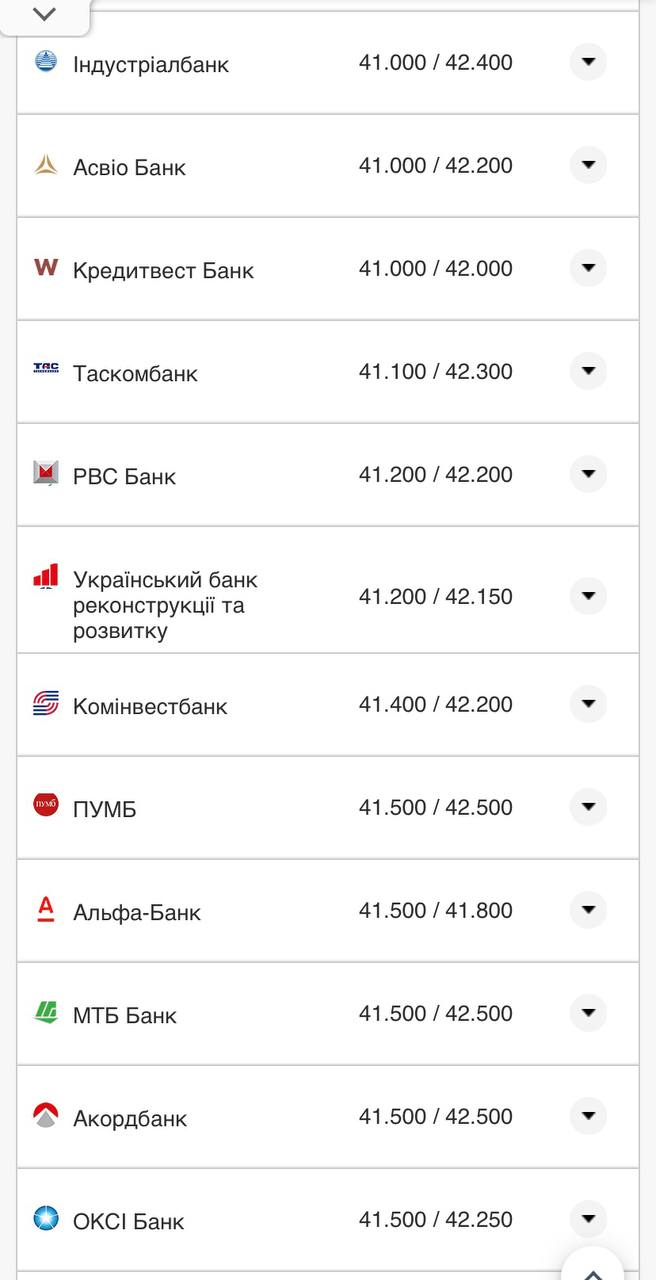
Task: Collapse the list using the top chevron
Action: [x=42, y=14]
